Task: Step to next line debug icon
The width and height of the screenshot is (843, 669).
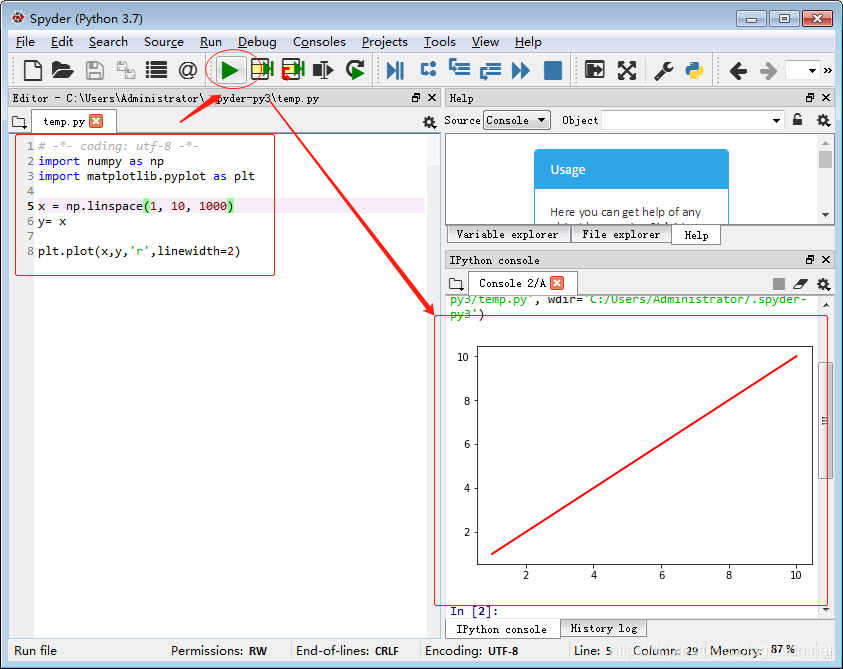Action: click(x=428, y=69)
